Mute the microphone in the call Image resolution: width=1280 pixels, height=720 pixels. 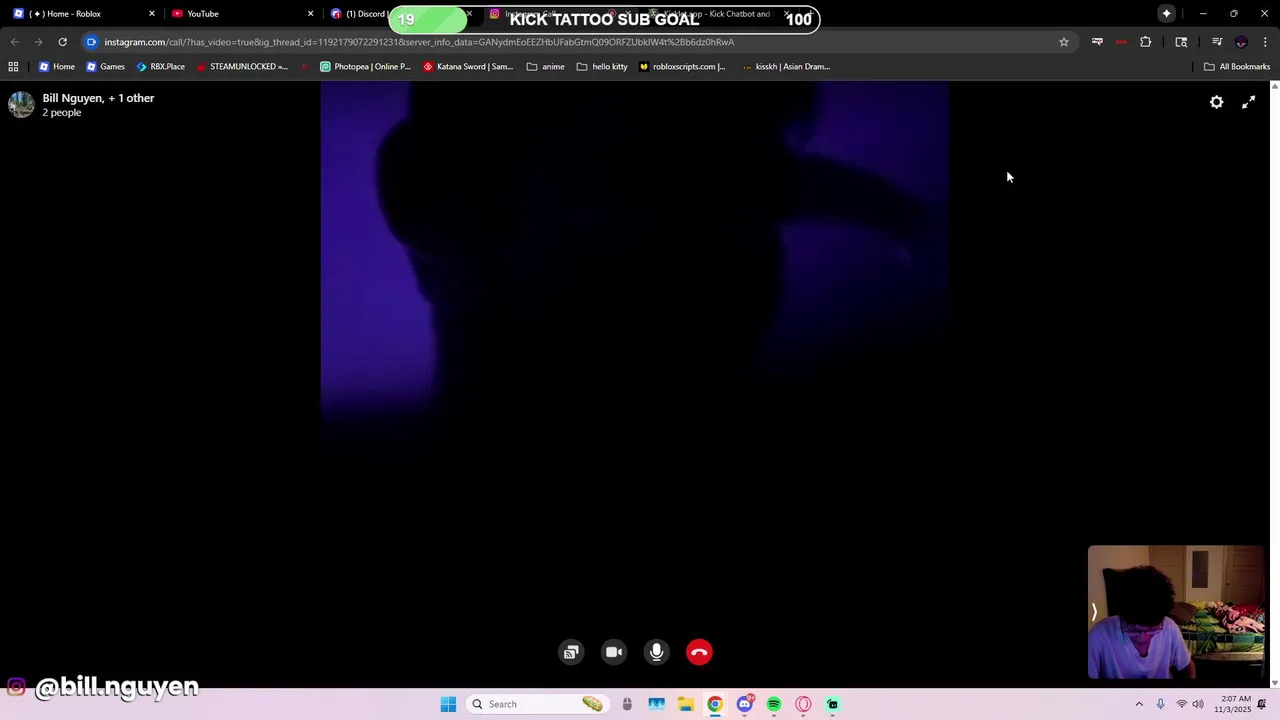tap(656, 652)
